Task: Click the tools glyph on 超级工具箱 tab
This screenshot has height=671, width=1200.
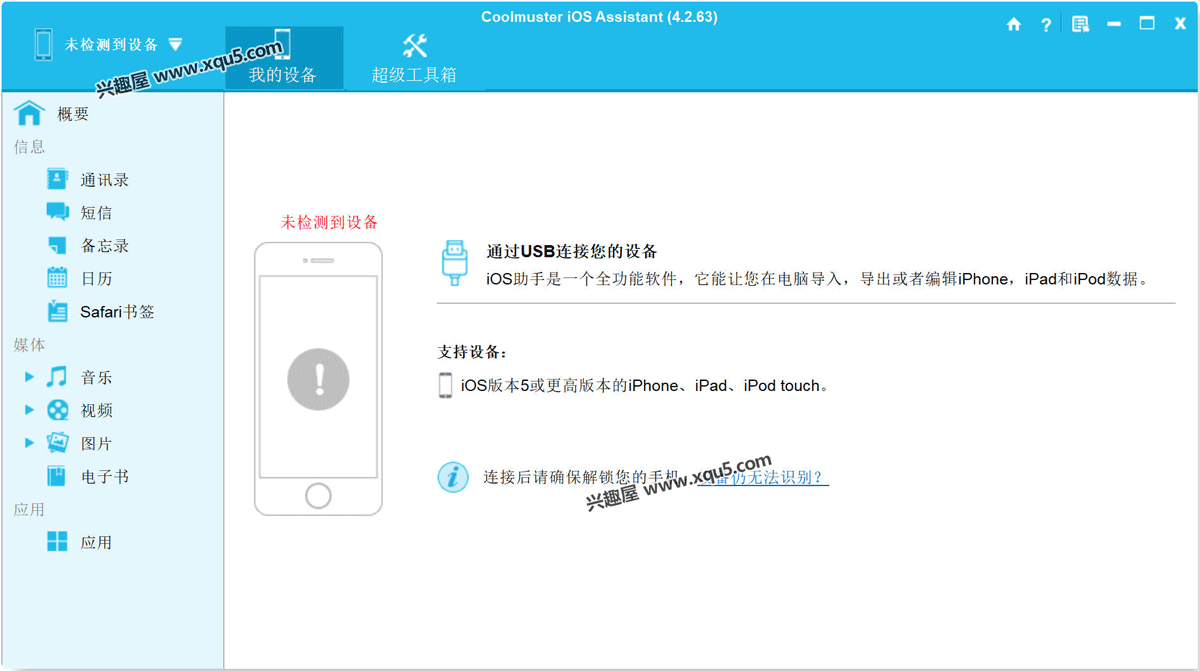Action: [x=414, y=45]
